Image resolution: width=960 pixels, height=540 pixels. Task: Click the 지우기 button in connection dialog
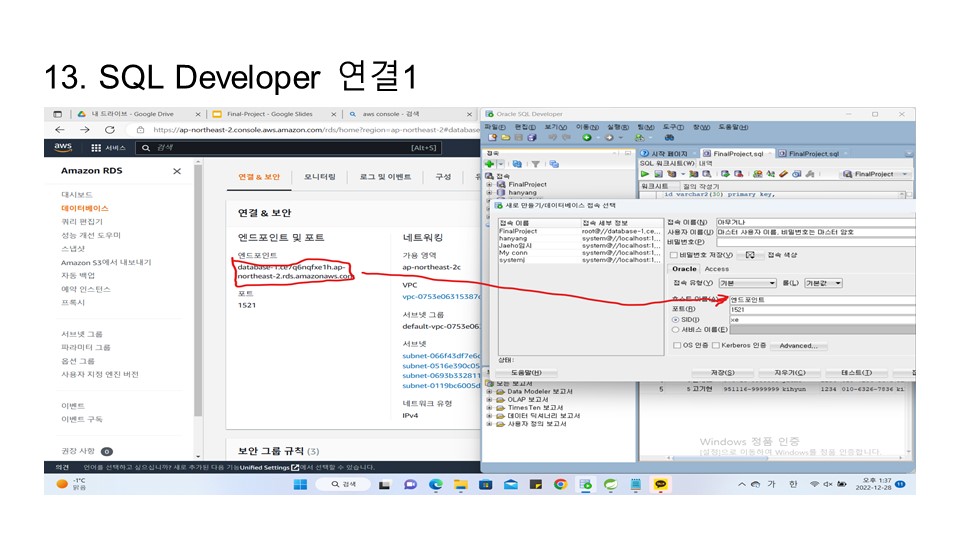pos(790,373)
